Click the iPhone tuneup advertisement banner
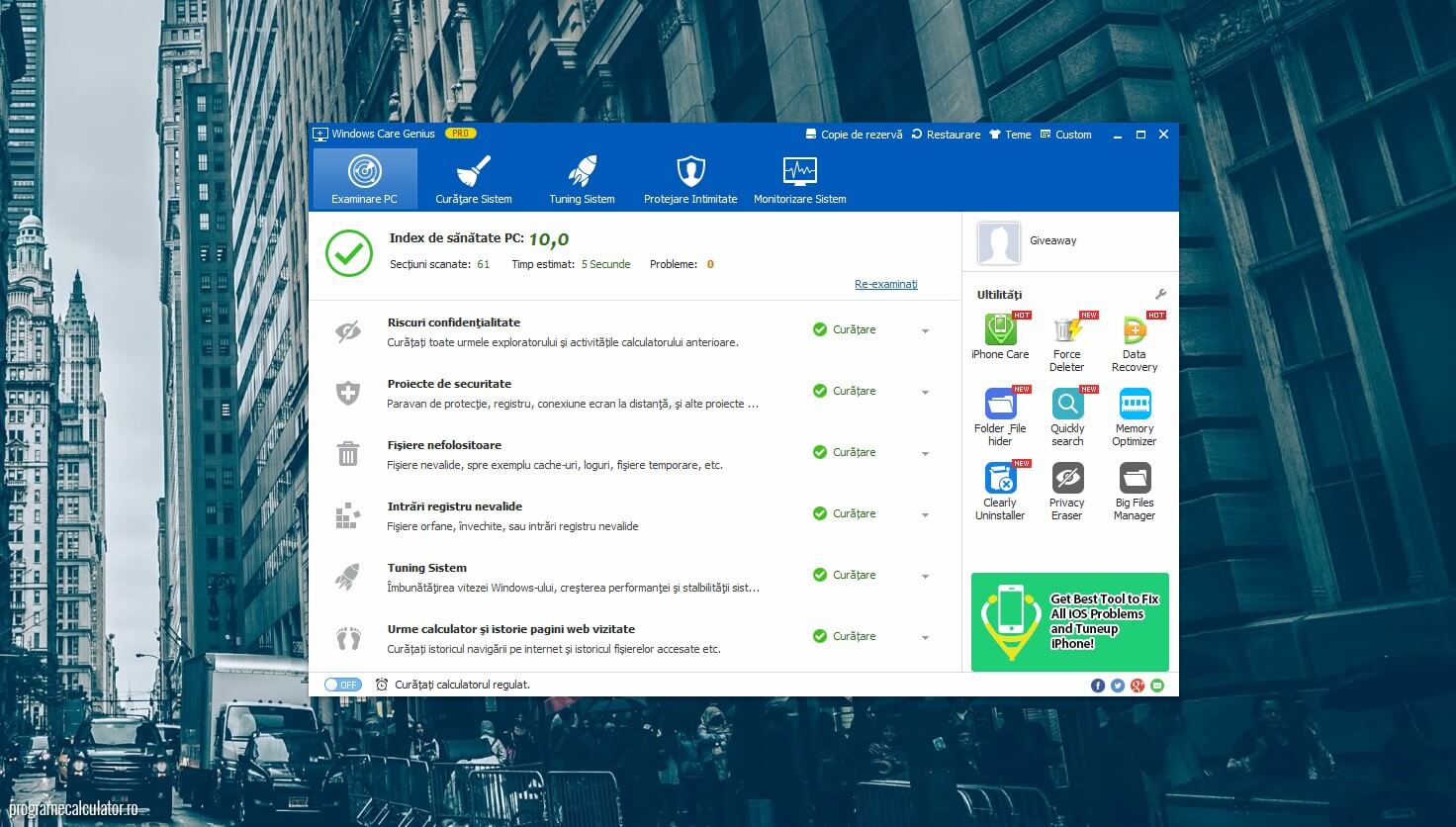 [1069, 621]
